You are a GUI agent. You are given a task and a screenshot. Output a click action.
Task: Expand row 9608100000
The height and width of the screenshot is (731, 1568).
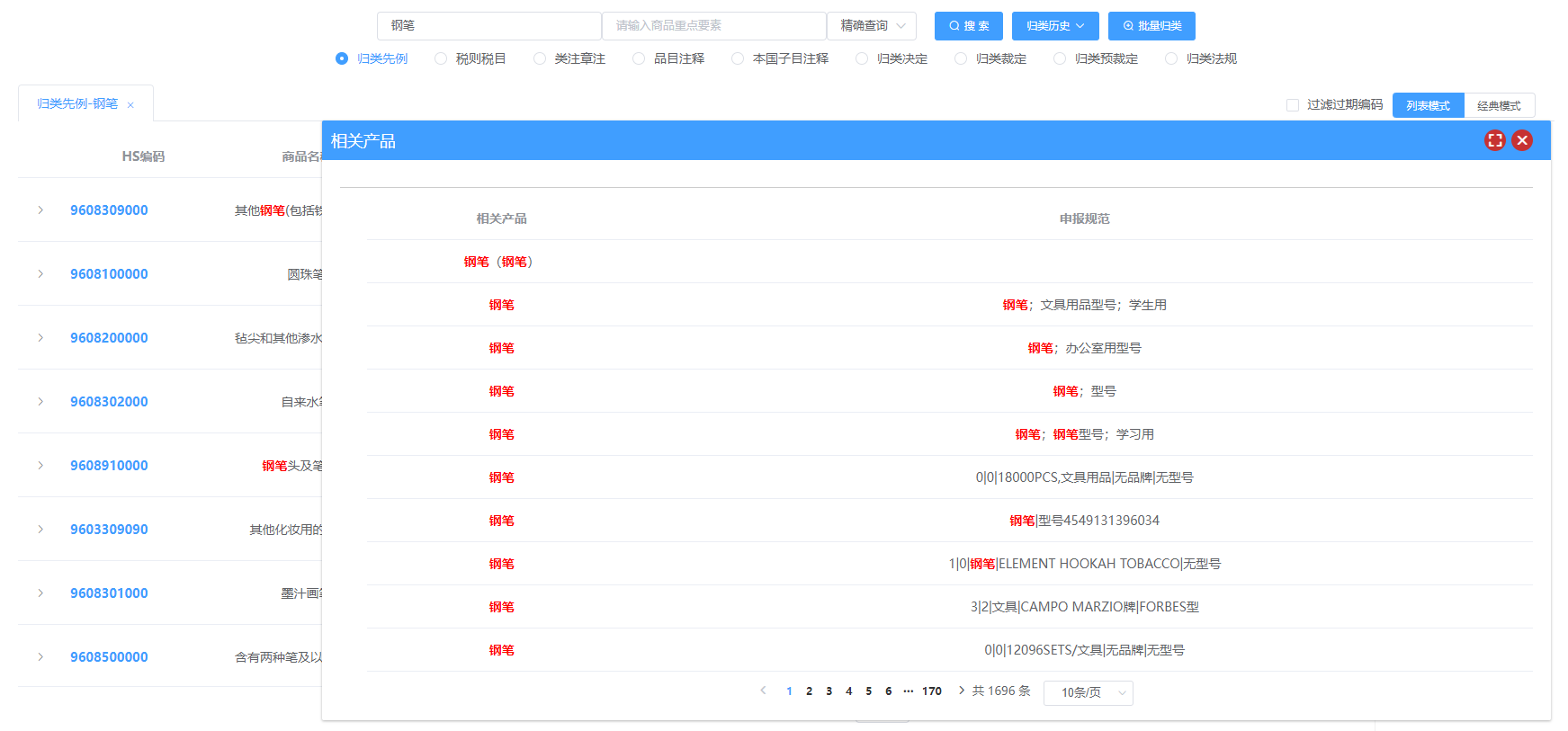click(x=40, y=273)
